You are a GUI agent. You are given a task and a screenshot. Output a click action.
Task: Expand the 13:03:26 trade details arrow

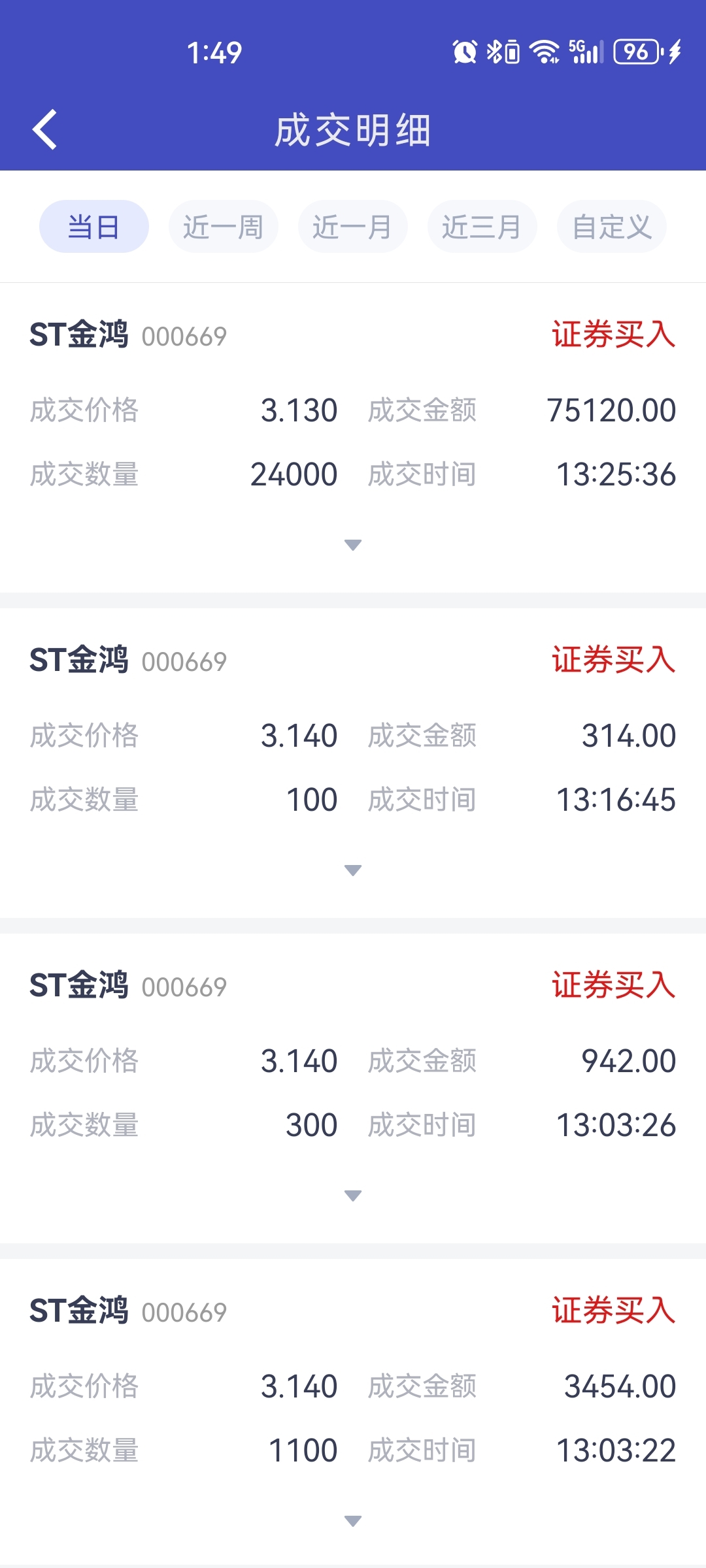[353, 1196]
